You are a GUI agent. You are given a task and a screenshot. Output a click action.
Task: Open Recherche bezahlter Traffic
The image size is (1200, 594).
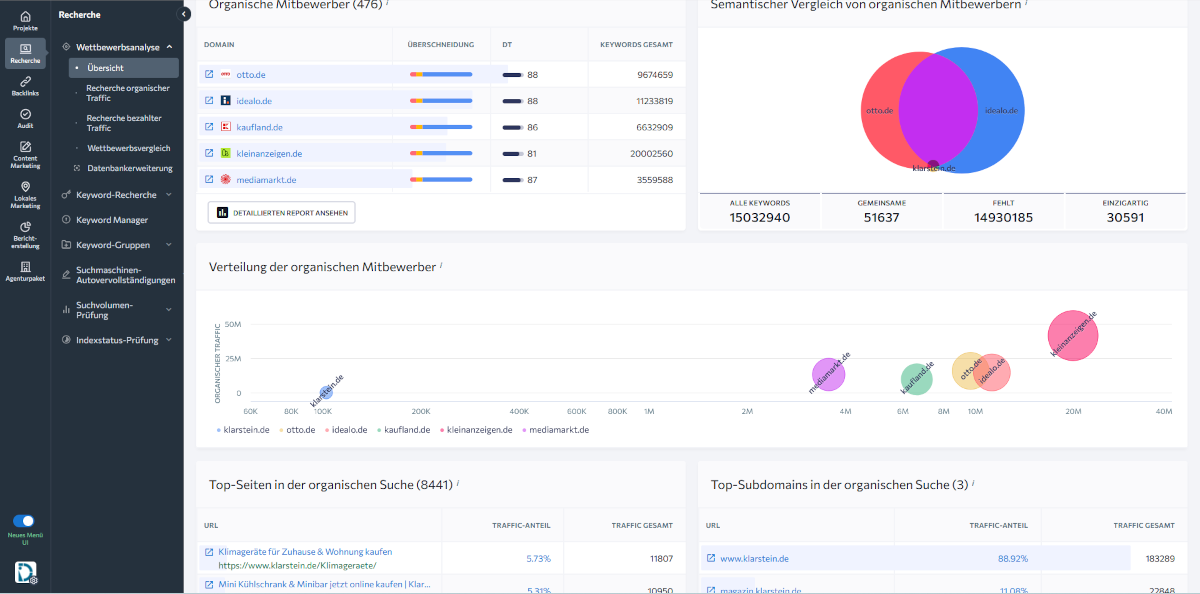[x=124, y=123]
